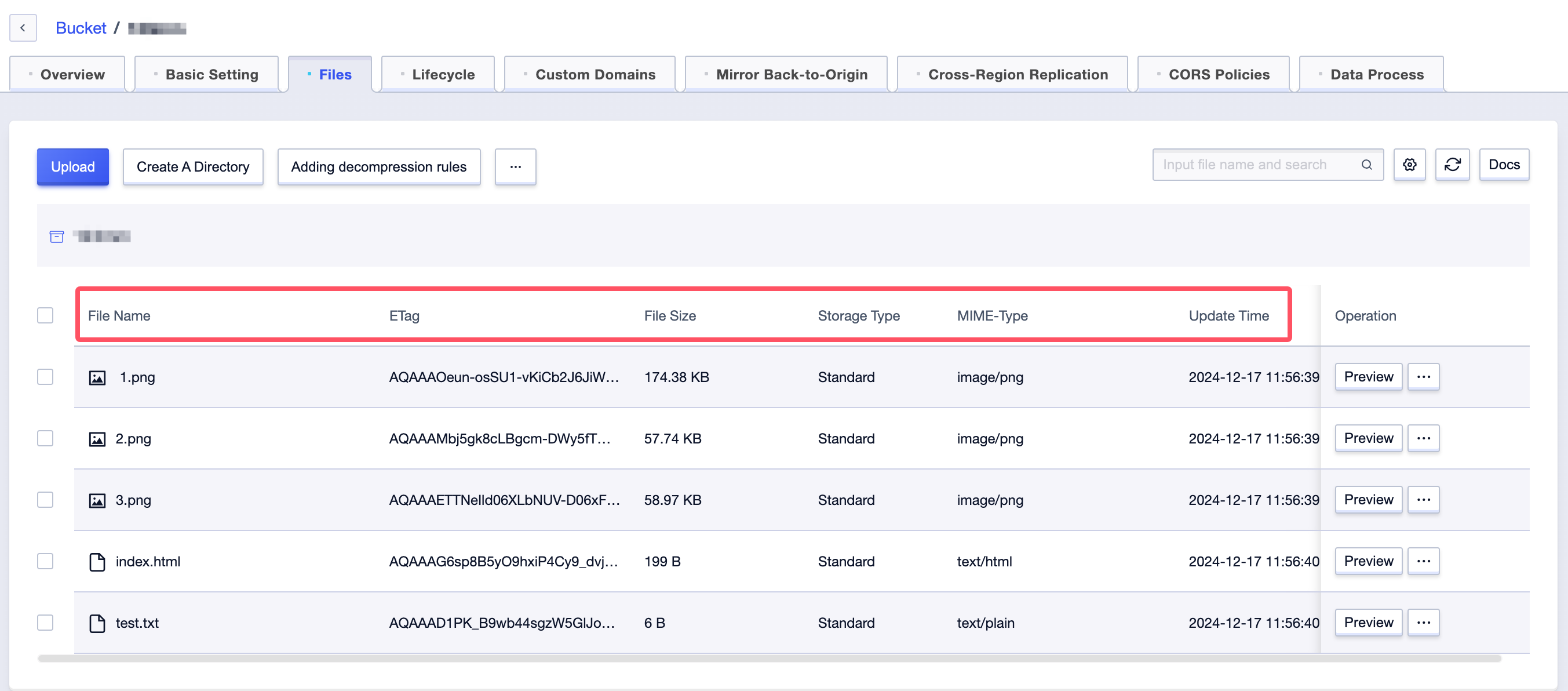Open the Data Process tab
1568x691 pixels.
pyautogui.click(x=1372, y=74)
